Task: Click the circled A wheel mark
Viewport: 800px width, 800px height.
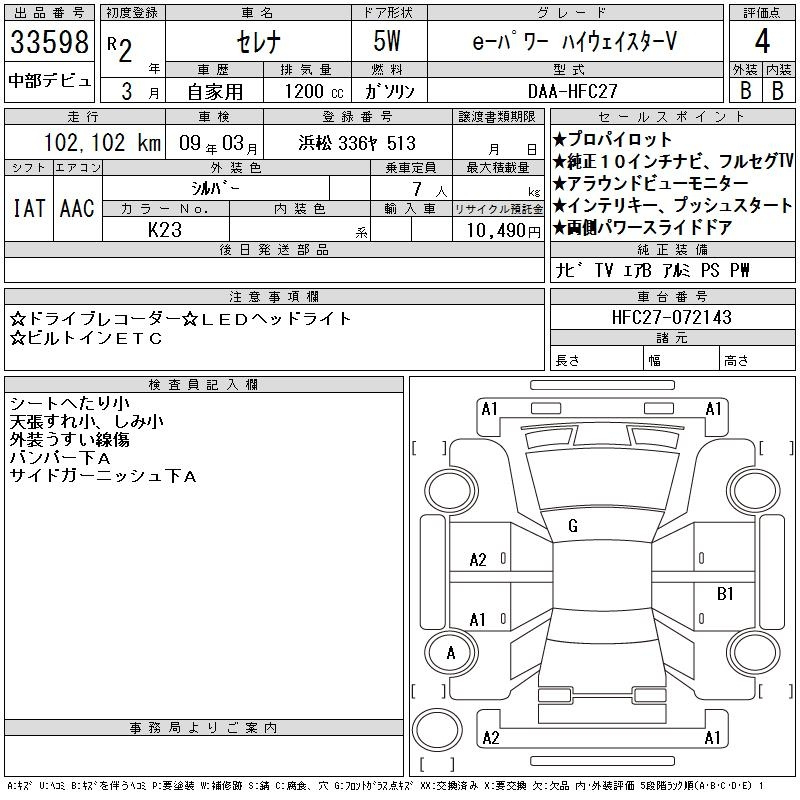Action: (x=450, y=653)
